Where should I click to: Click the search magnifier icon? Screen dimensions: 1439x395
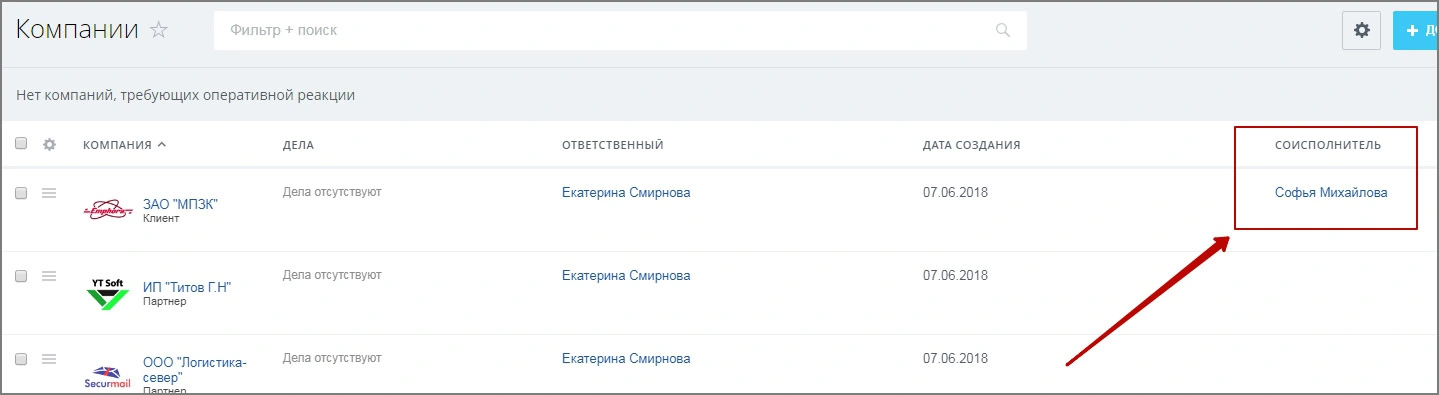pos(1003,31)
